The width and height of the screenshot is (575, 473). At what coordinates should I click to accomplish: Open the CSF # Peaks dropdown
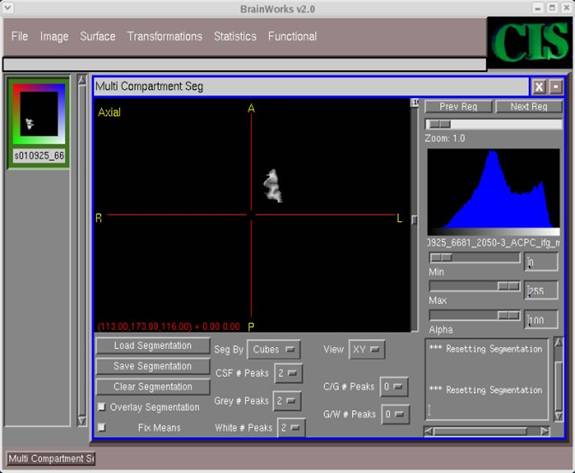288,373
